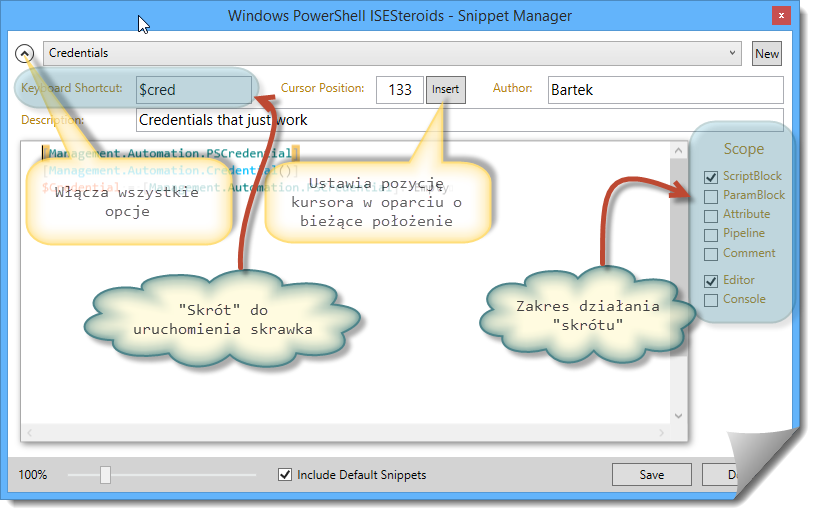
Task: Click the Description text field
Action: [x=459, y=120]
